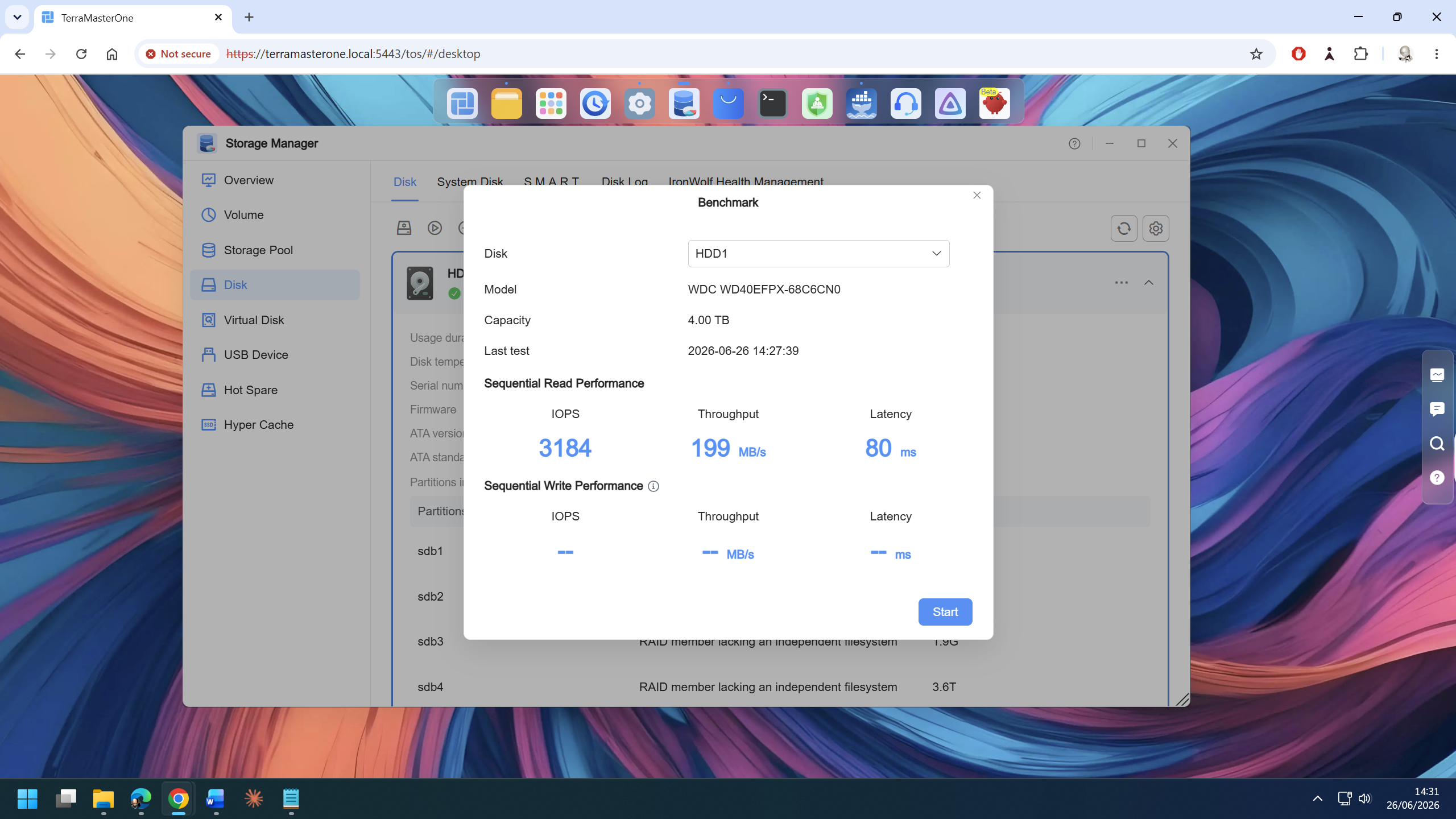
Task: Click the play-circle benchmark toolbar icon
Action: [x=435, y=228]
